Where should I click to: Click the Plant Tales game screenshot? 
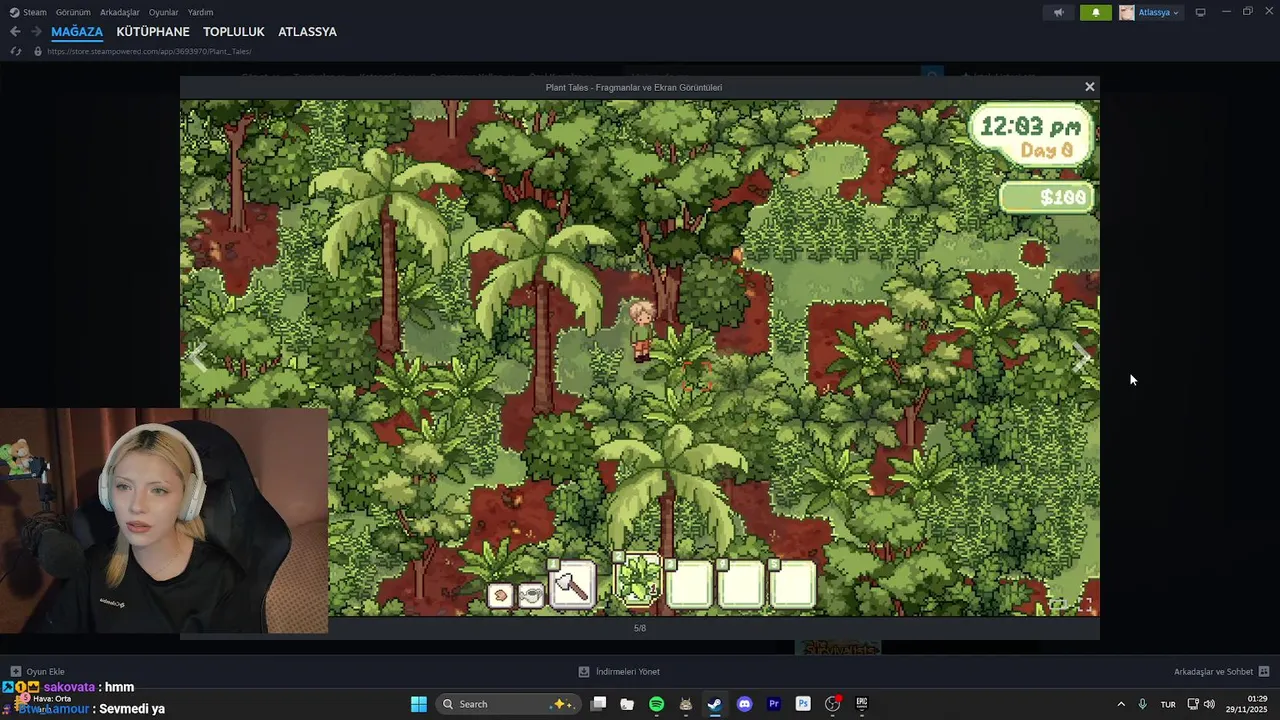[639, 357]
